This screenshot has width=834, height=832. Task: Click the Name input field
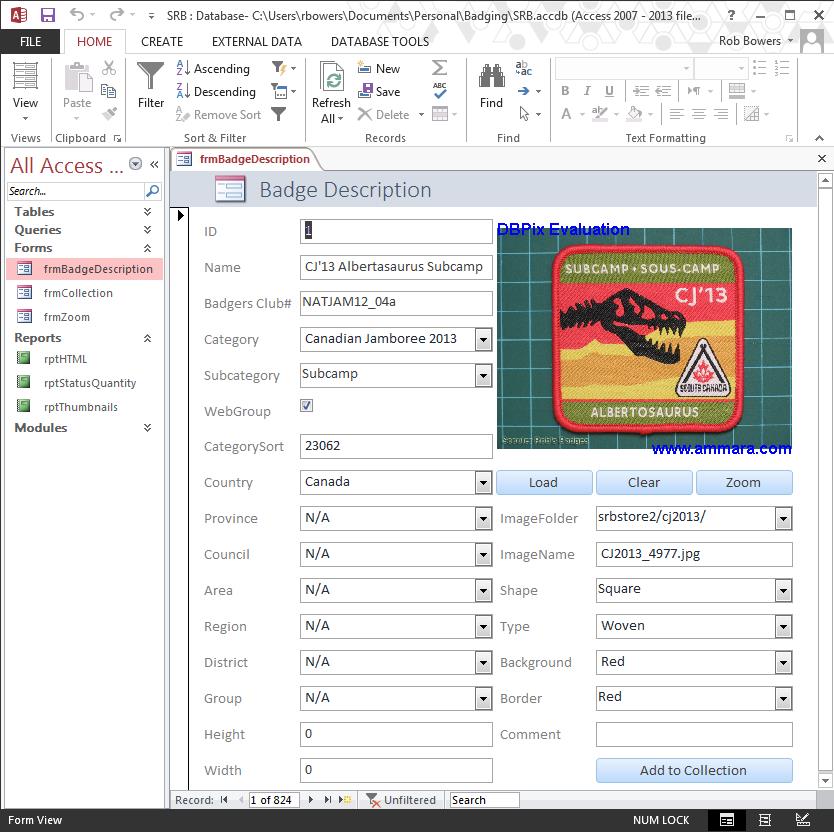pos(396,267)
